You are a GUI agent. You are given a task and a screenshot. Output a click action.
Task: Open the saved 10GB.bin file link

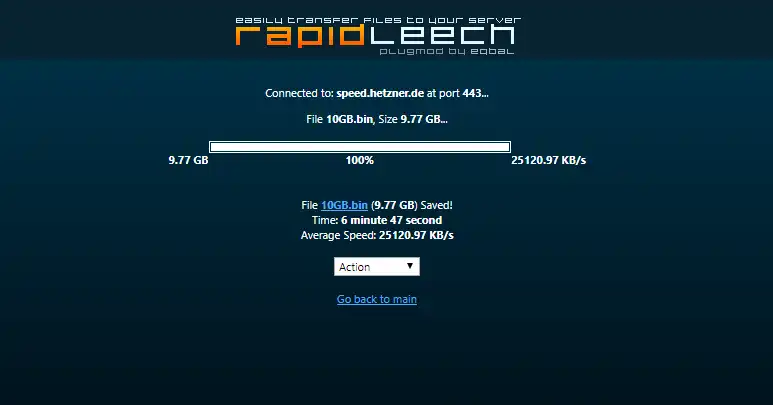(x=344, y=205)
